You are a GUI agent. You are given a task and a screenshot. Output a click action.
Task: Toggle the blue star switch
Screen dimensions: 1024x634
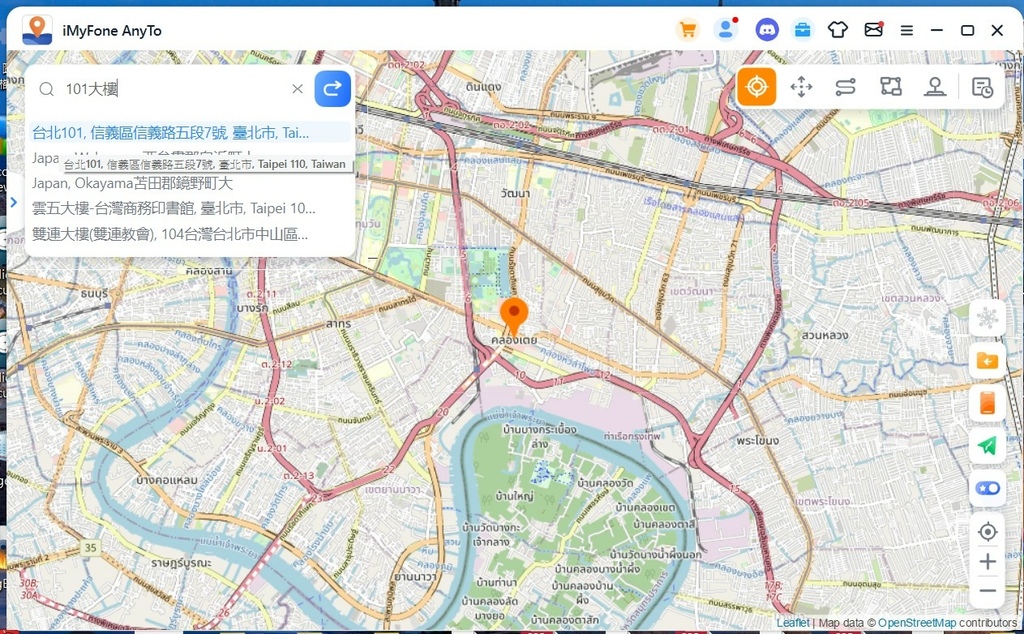987,488
